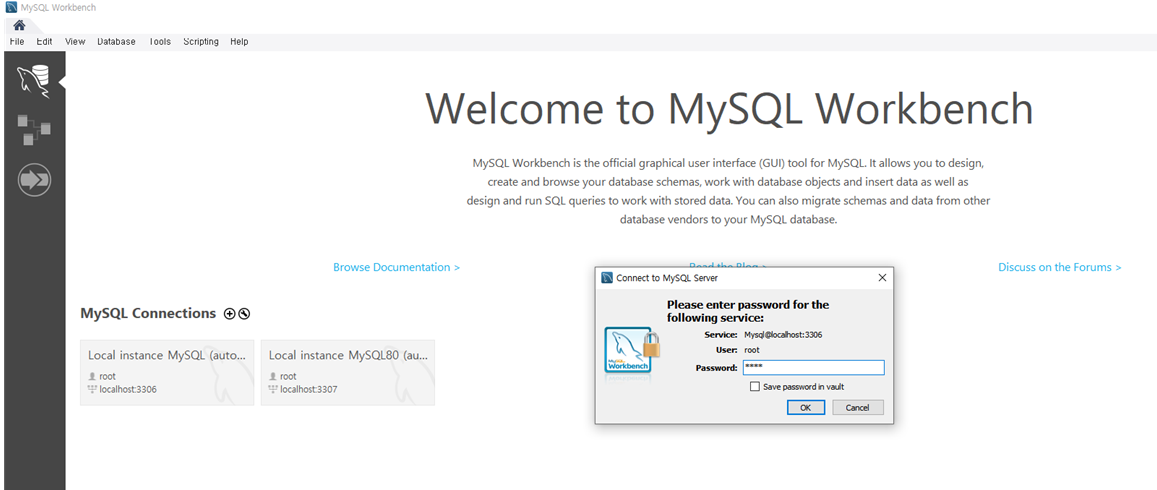Confirm the password with OK button
This screenshot has height=490, width=1157.
[x=806, y=407]
